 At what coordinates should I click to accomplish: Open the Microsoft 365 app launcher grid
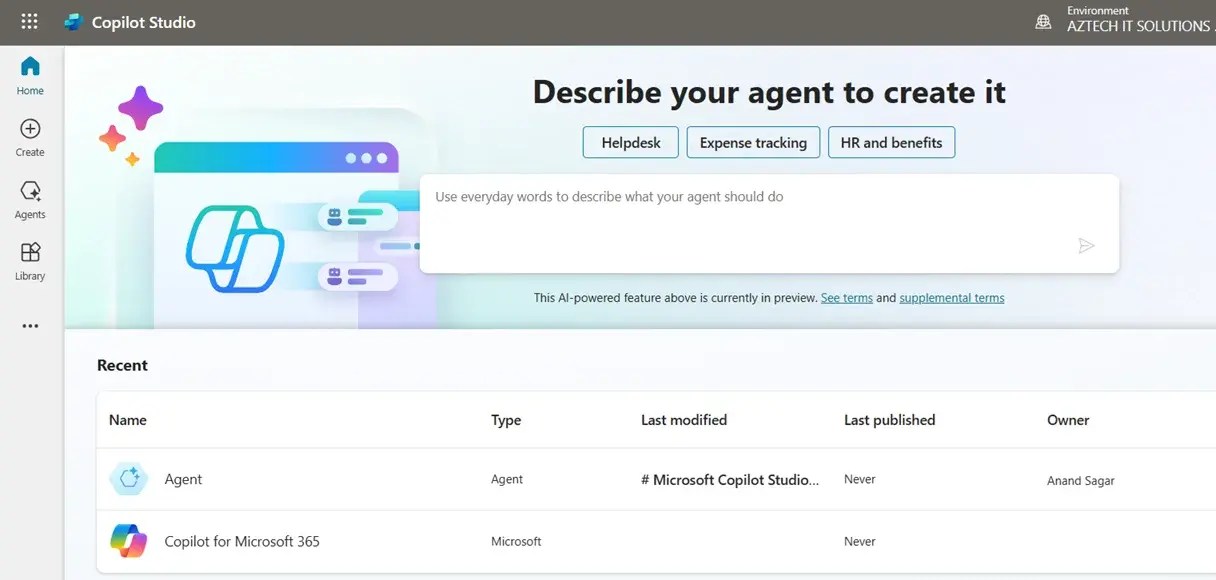click(29, 21)
